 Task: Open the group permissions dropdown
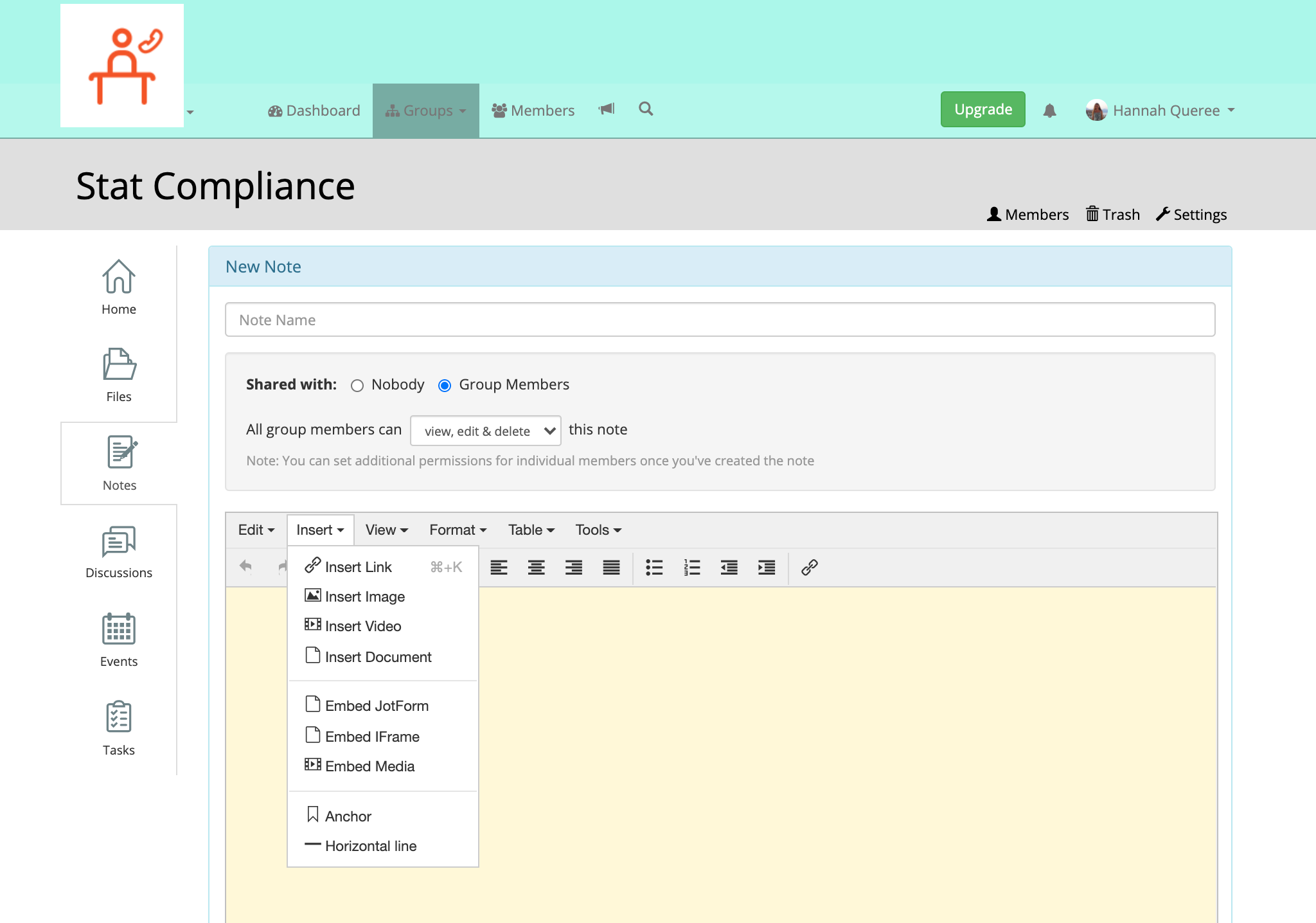[x=486, y=431]
